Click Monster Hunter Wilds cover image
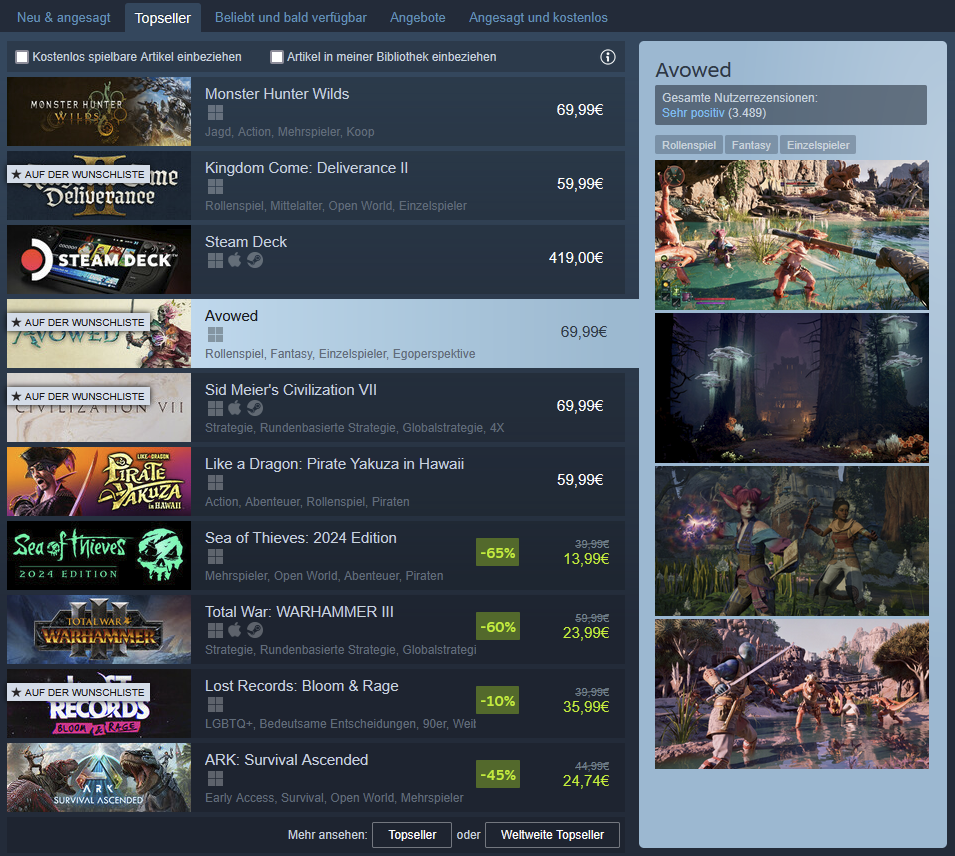The width and height of the screenshot is (955, 856). [99, 111]
